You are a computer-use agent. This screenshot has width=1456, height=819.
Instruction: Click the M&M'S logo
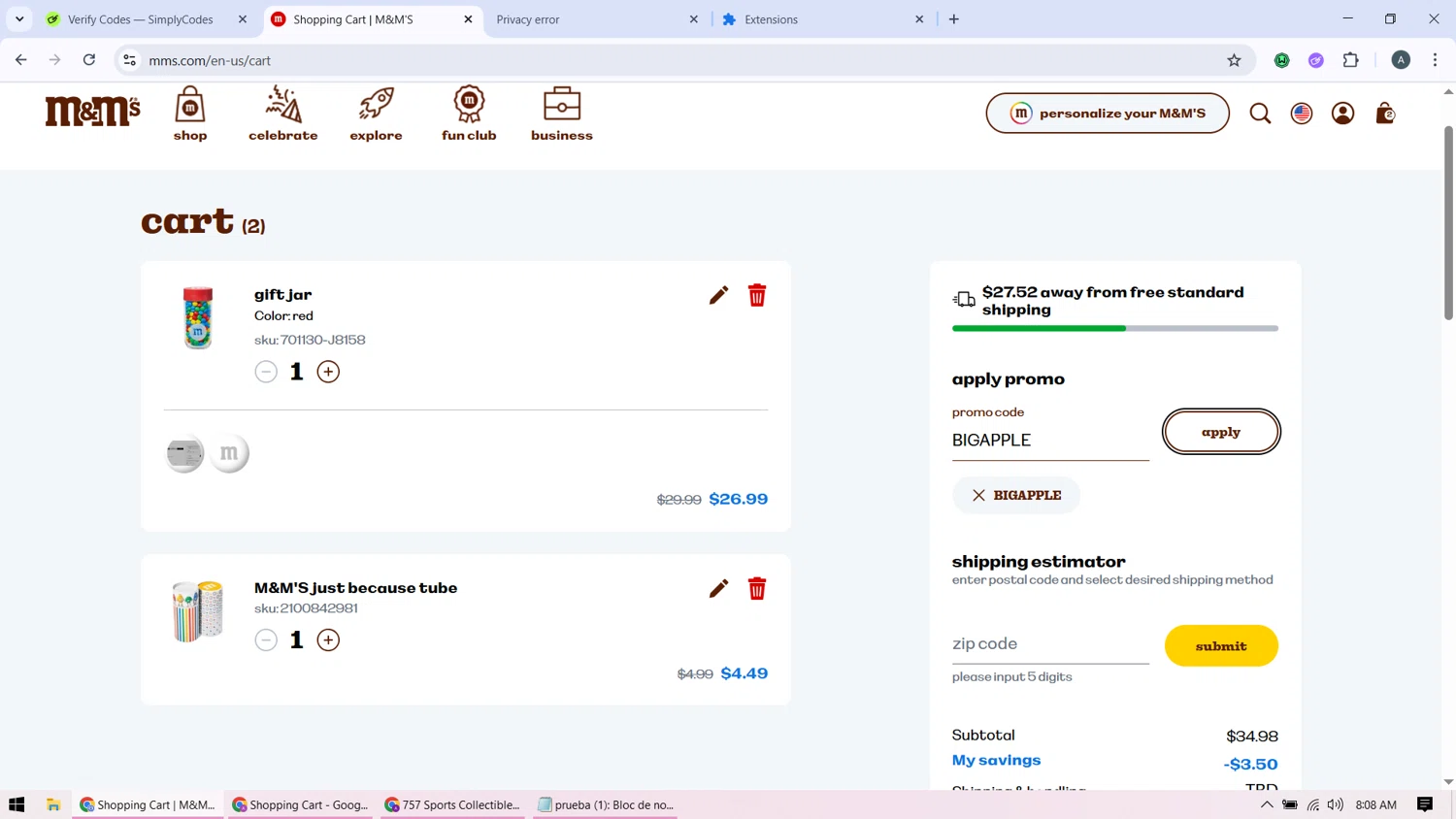[92, 112]
